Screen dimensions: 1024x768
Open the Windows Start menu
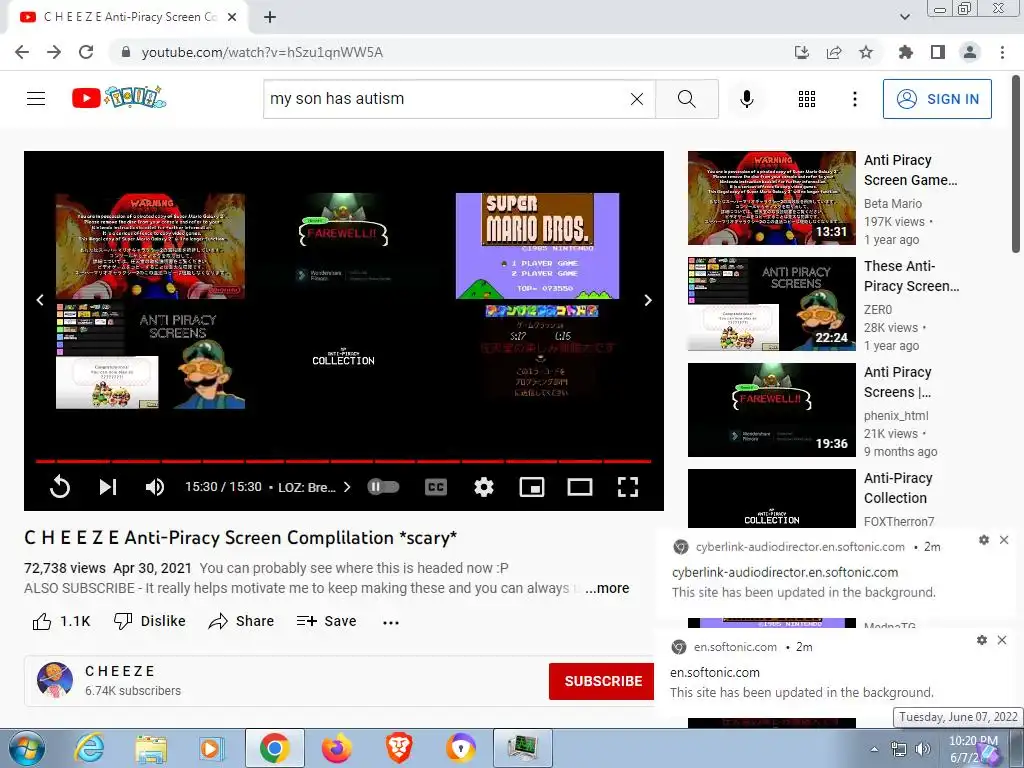25,748
